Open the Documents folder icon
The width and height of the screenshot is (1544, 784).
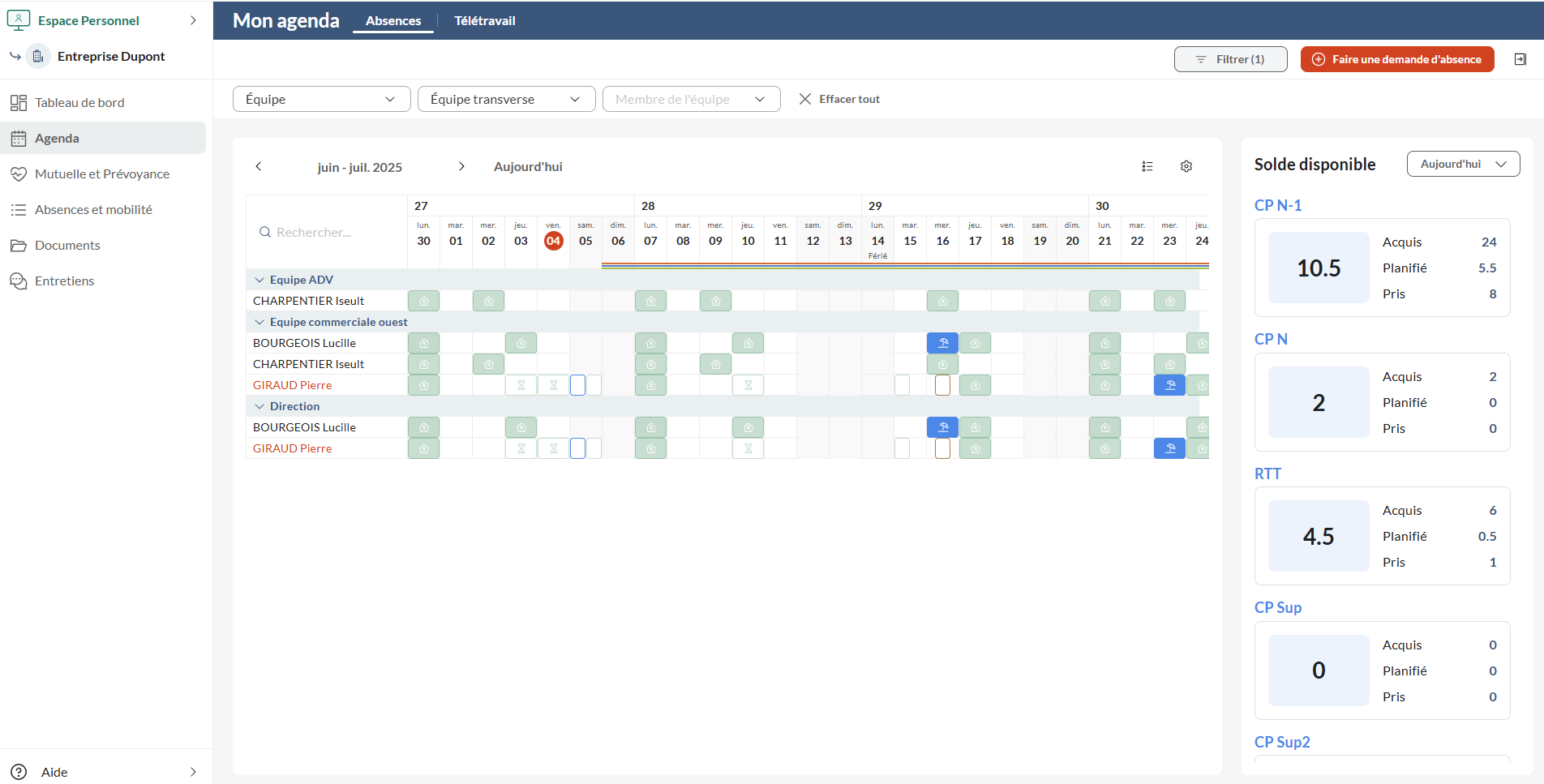pos(19,246)
